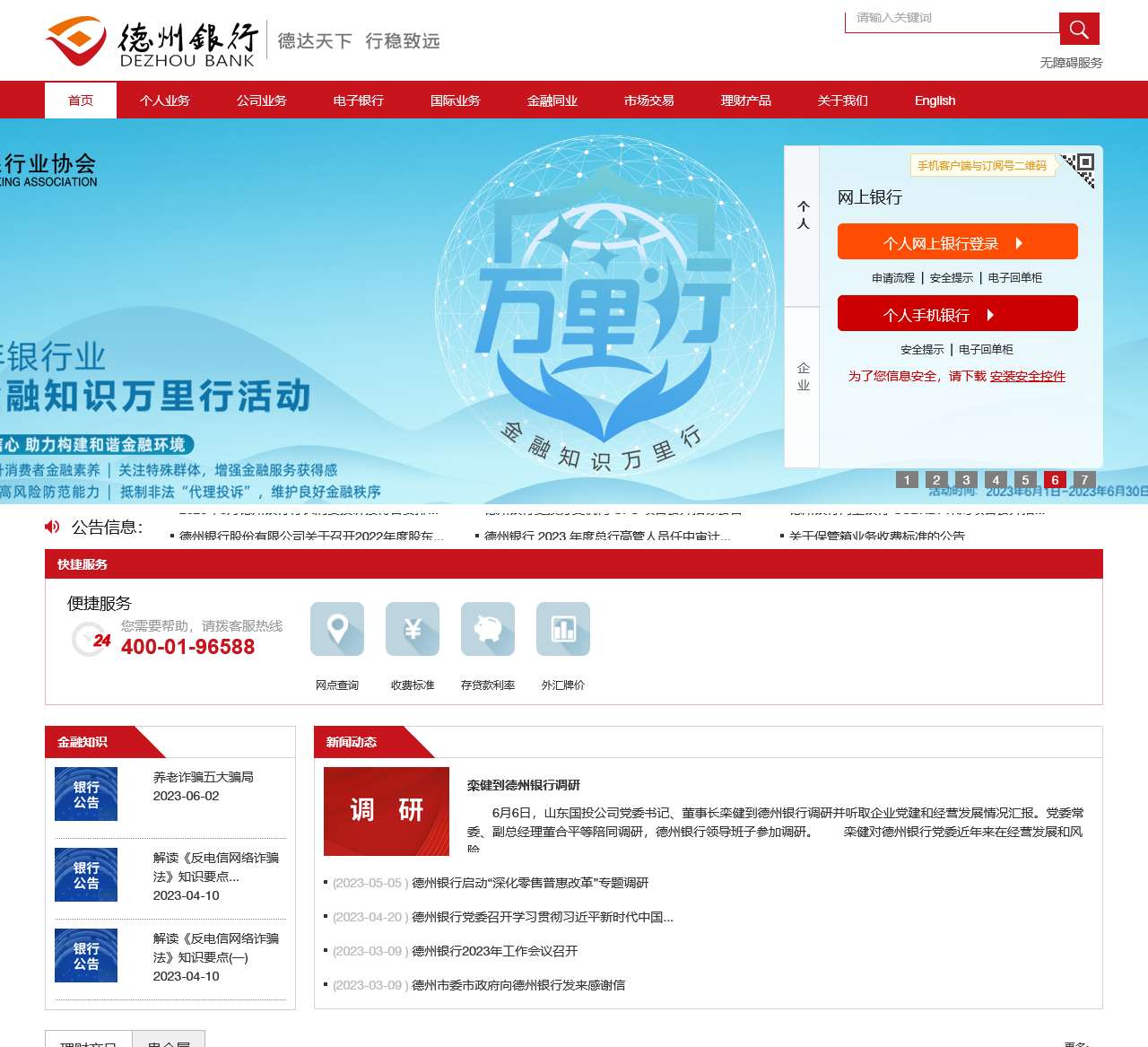1148x1047 pixels.
Task: Open the 收费标准 yen icon
Action: point(413,629)
